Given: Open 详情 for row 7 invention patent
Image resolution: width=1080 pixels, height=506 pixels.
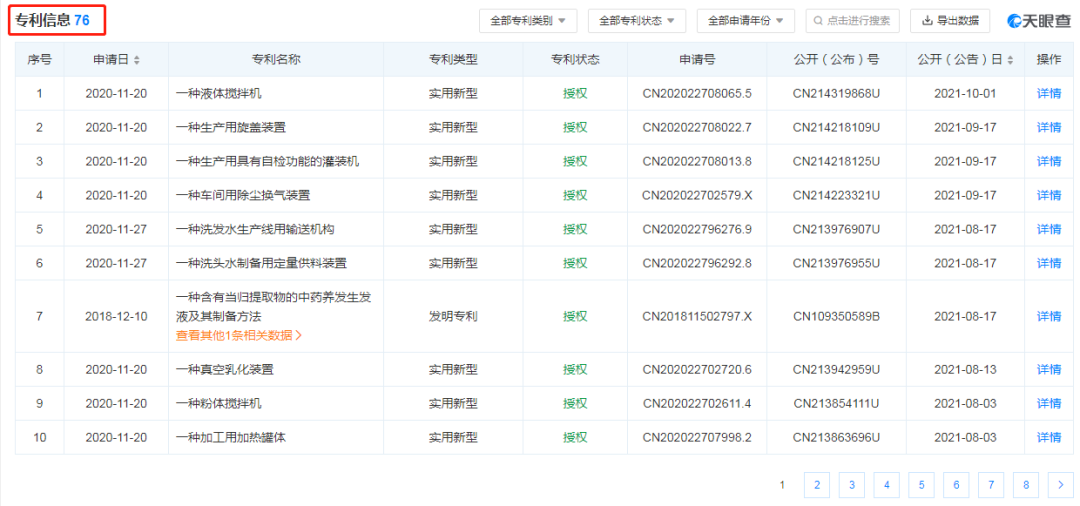Looking at the screenshot, I should (x=1049, y=316).
